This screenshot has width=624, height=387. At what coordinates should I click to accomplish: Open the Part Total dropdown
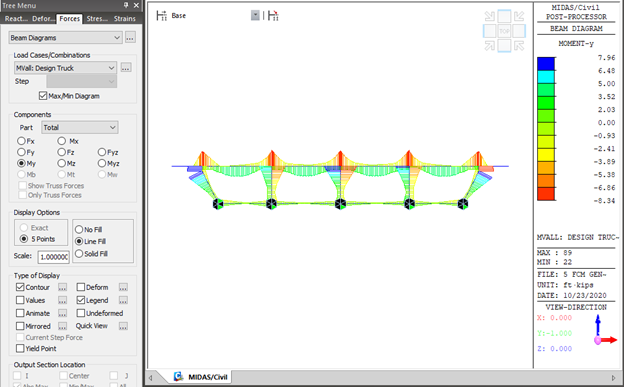click(x=80, y=127)
